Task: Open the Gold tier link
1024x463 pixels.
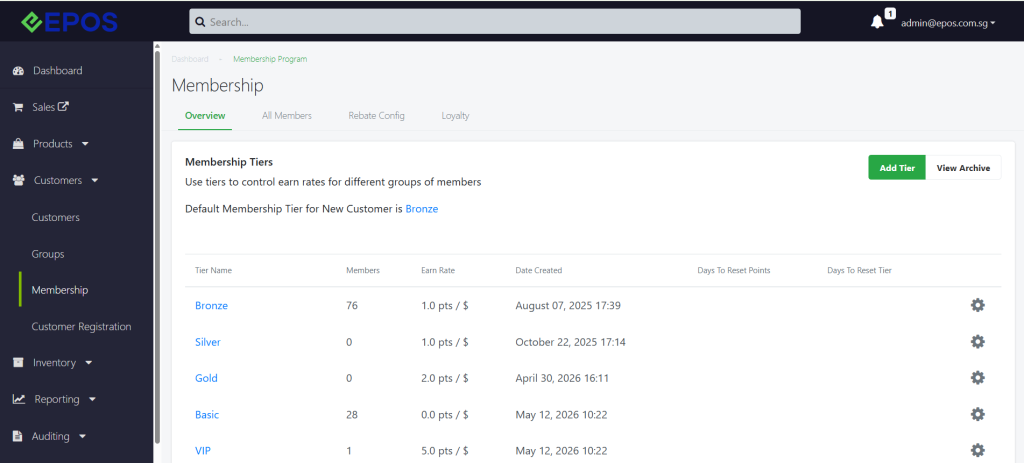Action: tap(206, 377)
